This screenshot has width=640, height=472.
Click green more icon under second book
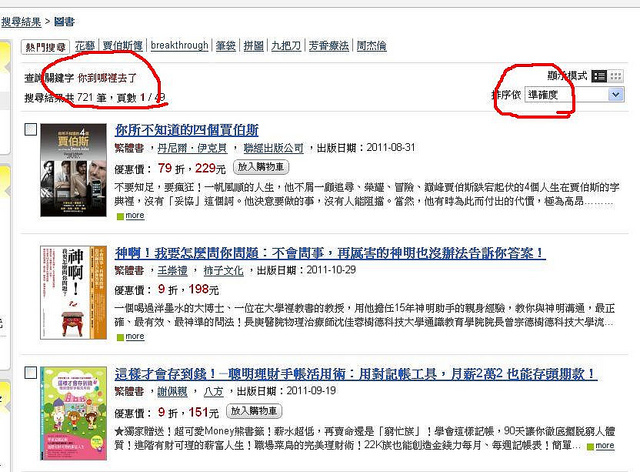pyautogui.click(x=120, y=337)
